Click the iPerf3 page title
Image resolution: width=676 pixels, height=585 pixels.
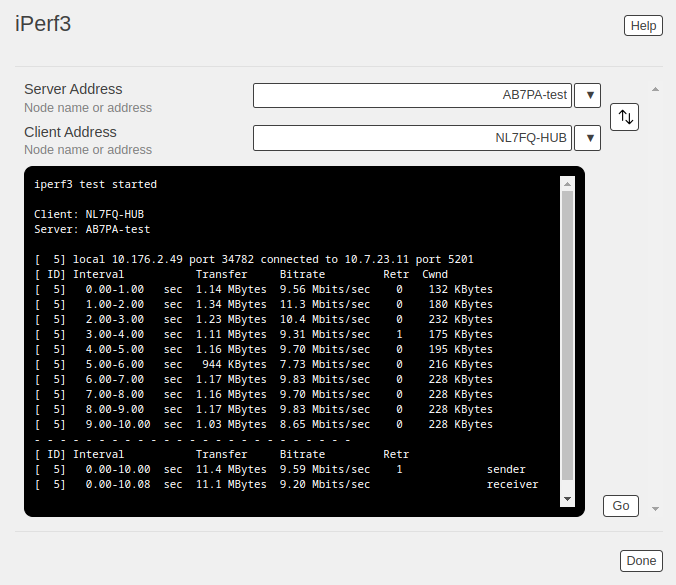43,24
